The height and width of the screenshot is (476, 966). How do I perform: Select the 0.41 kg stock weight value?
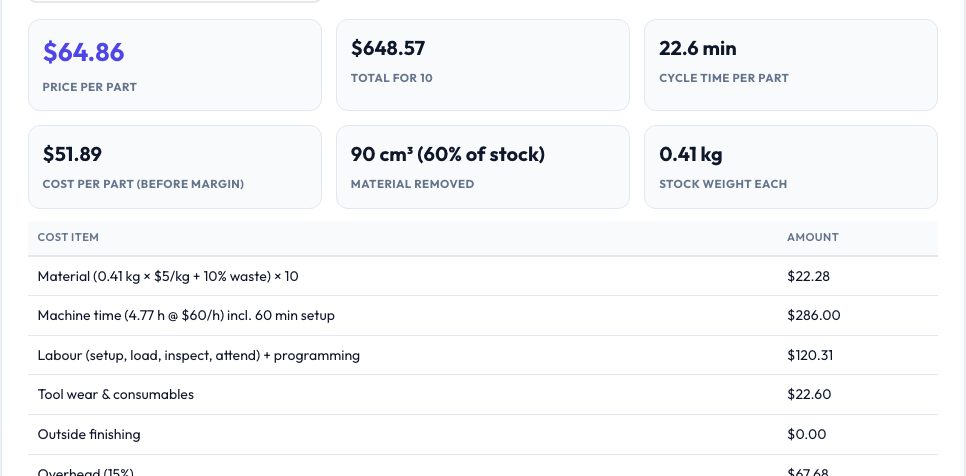691,154
